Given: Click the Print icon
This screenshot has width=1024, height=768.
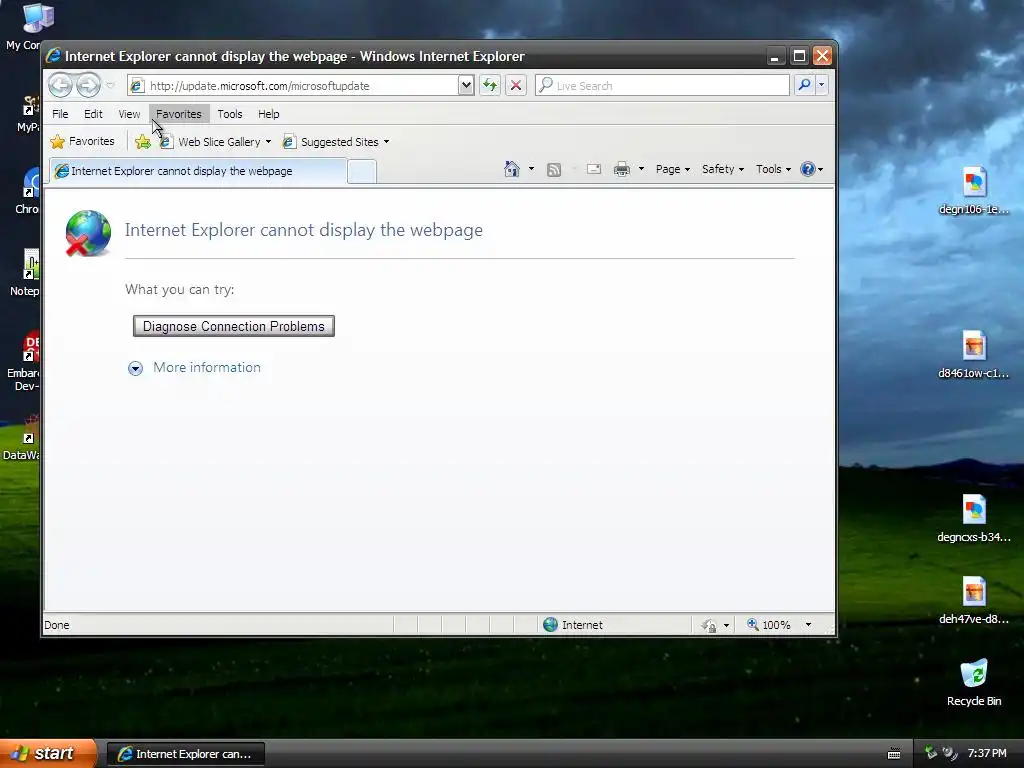Looking at the screenshot, I should click(x=622, y=169).
